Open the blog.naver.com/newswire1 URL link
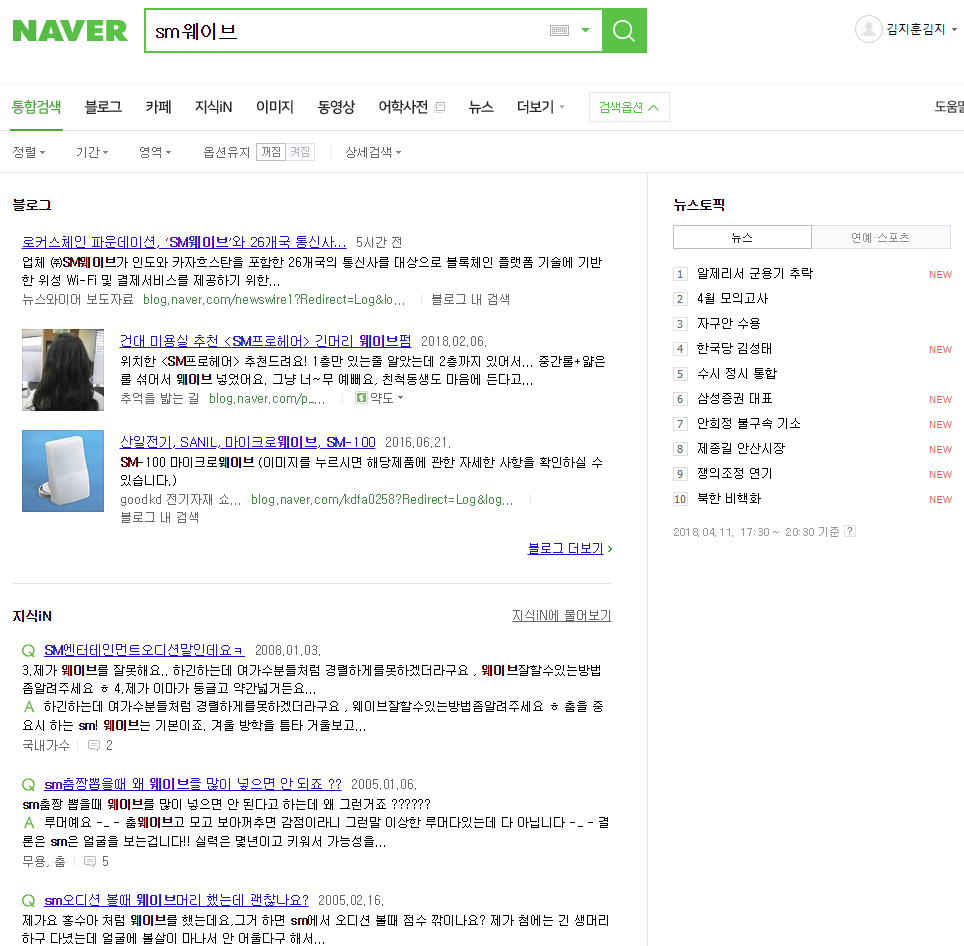964x946 pixels. (x=274, y=299)
